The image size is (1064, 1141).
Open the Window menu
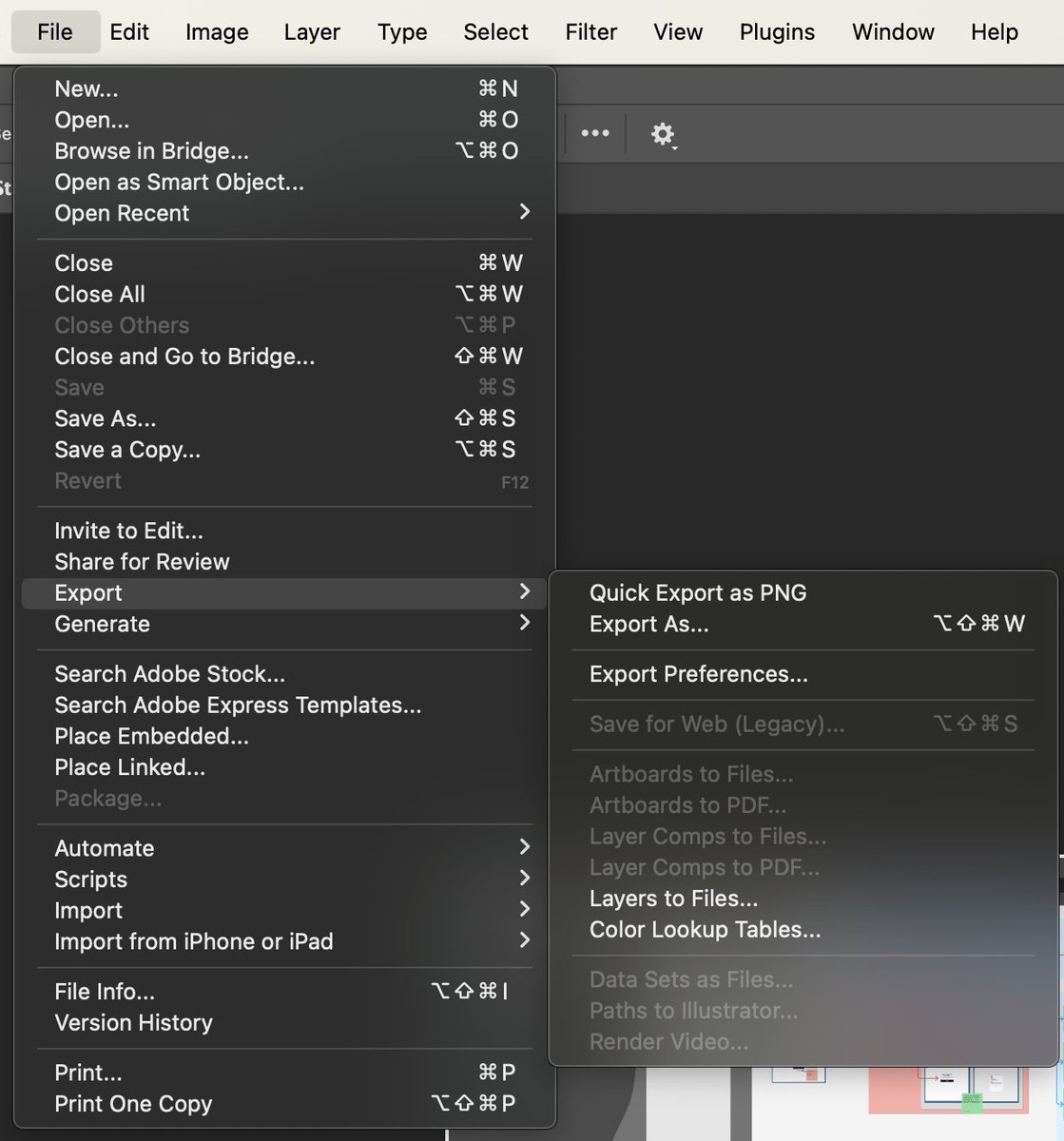[893, 31]
